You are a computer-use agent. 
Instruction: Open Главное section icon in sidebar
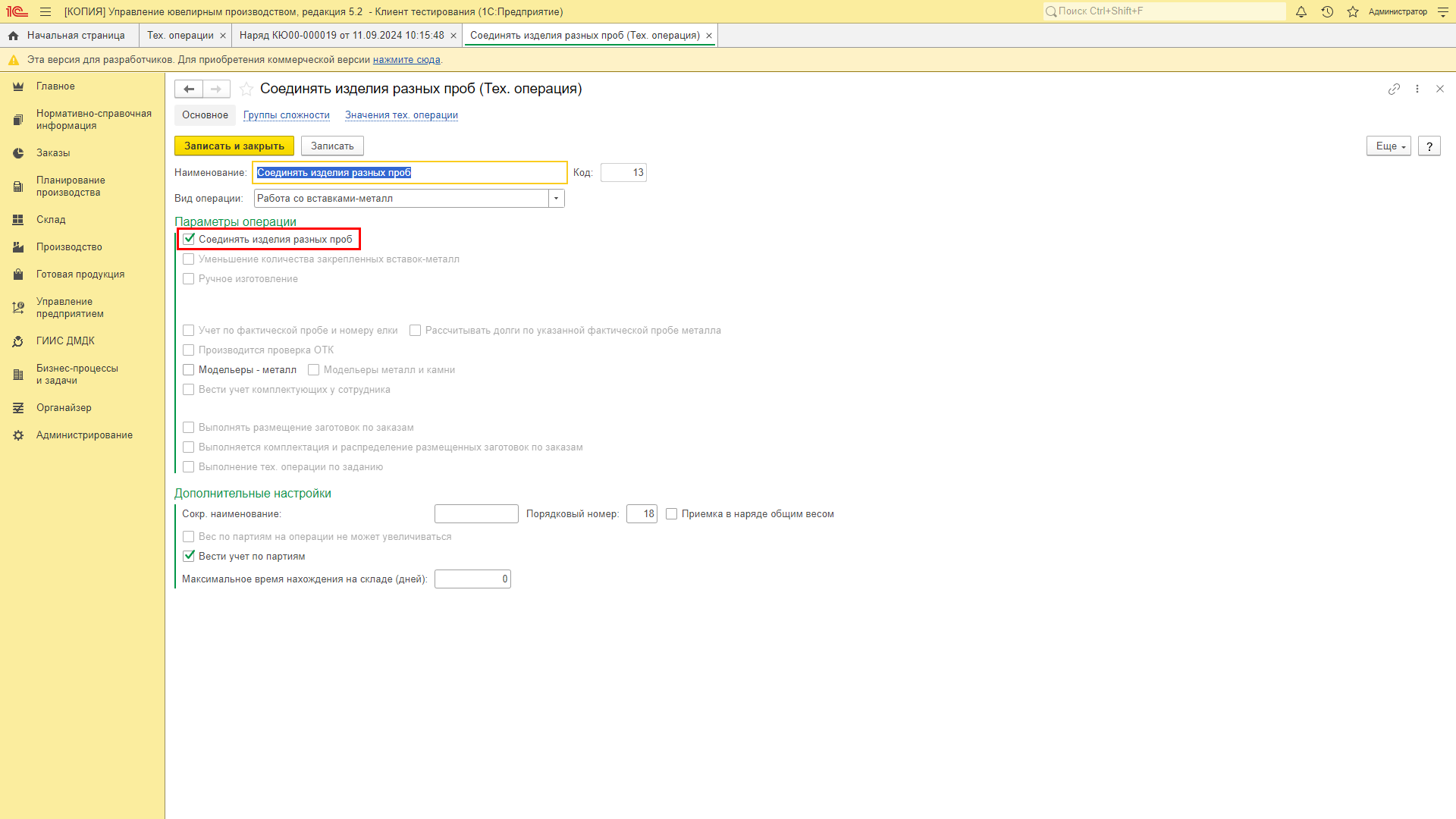tap(18, 86)
